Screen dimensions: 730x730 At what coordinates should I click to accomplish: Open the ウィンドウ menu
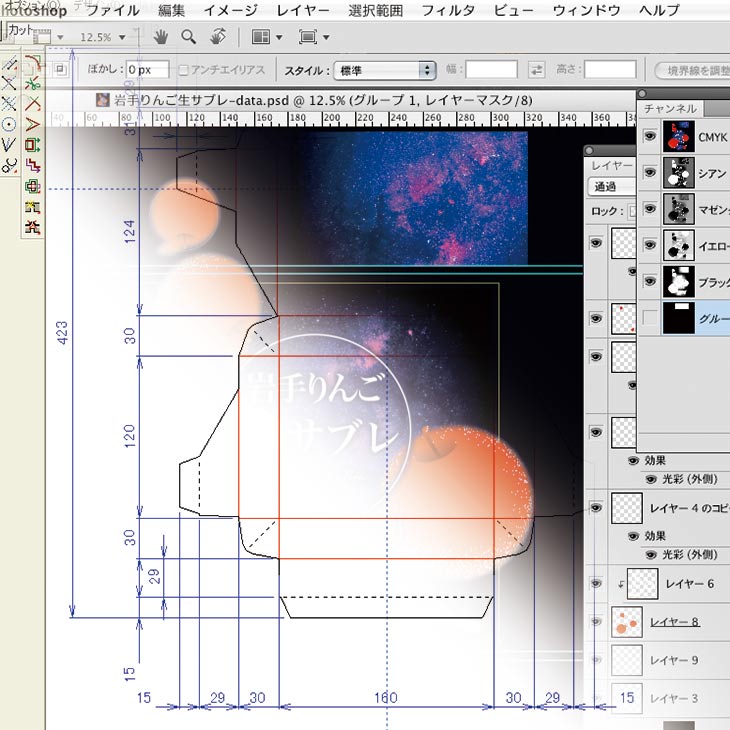(x=587, y=10)
